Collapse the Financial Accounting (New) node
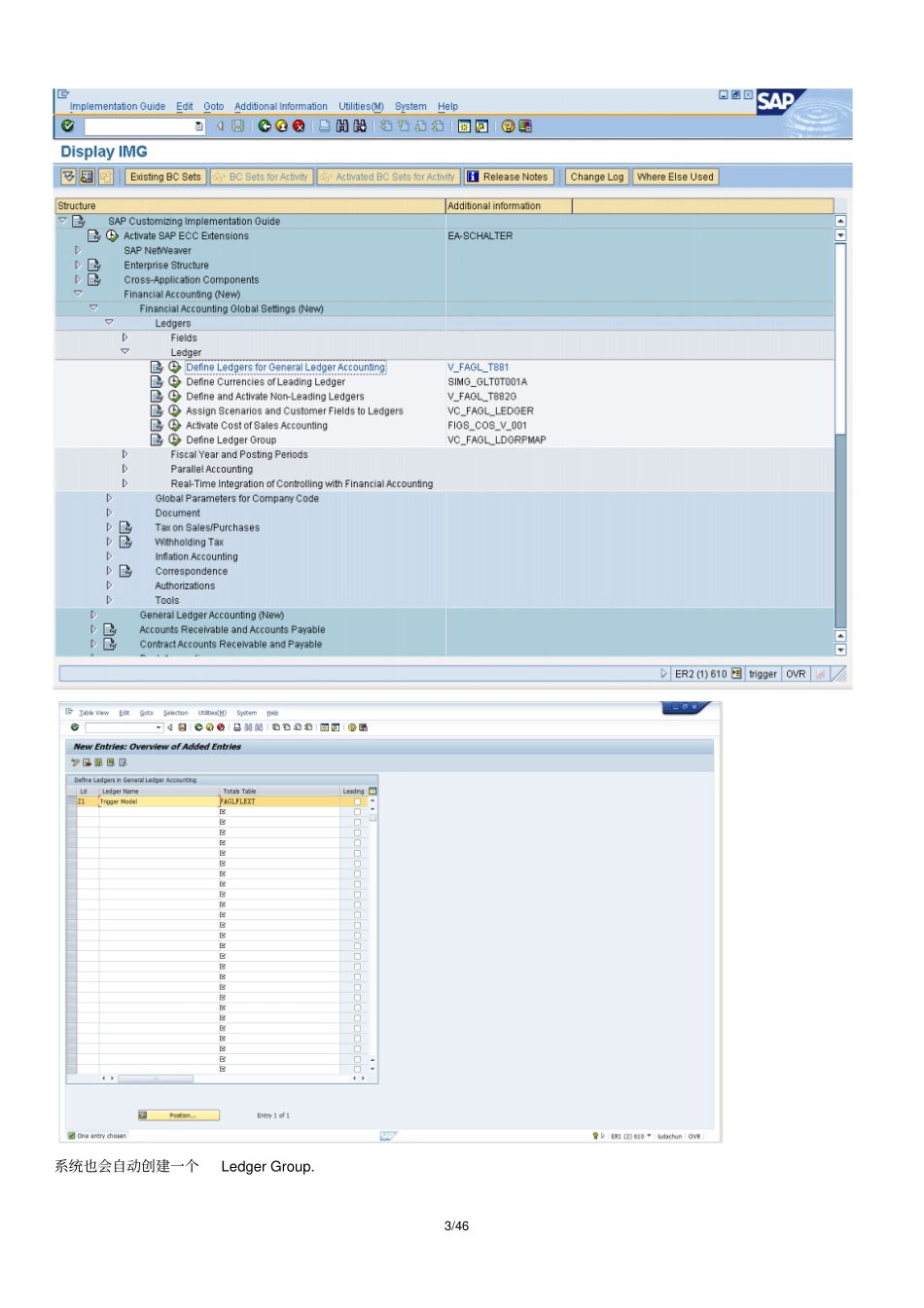The height and width of the screenshot is (1308, 924). pos(78,294)
